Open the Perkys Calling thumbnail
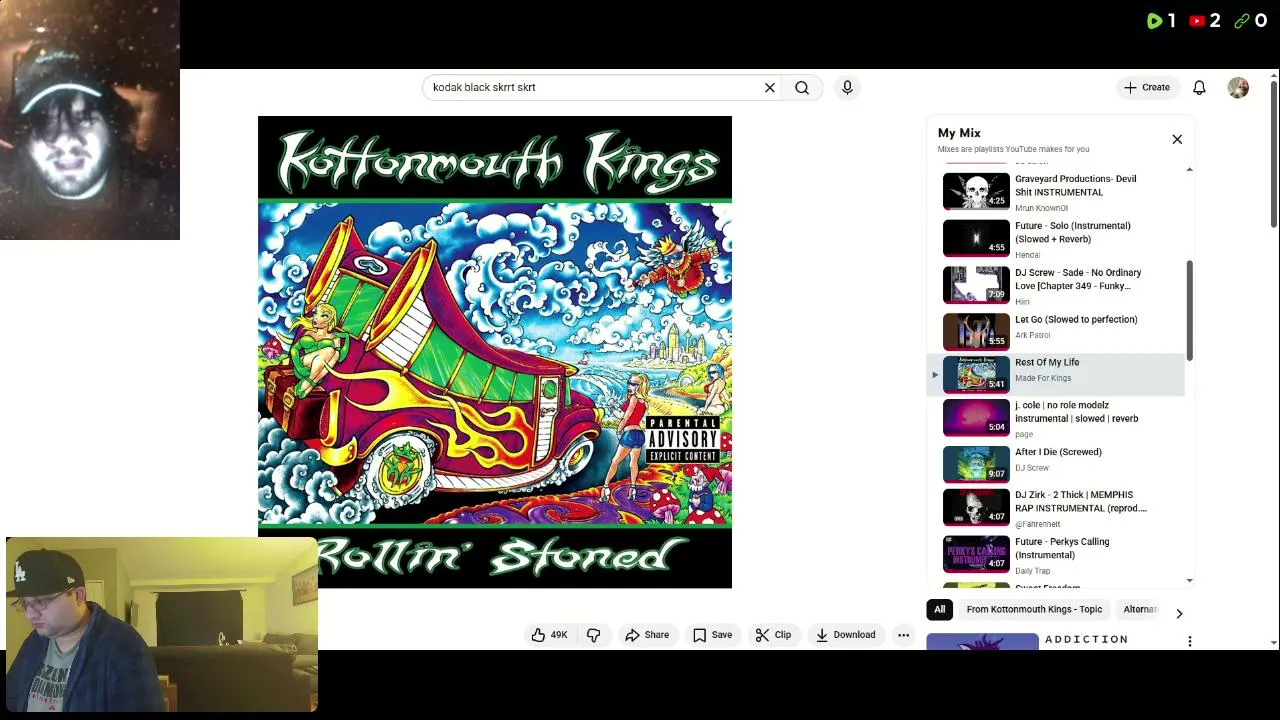Image resolution: width=1280 pixels, height=720 pixels. [976, 554]
